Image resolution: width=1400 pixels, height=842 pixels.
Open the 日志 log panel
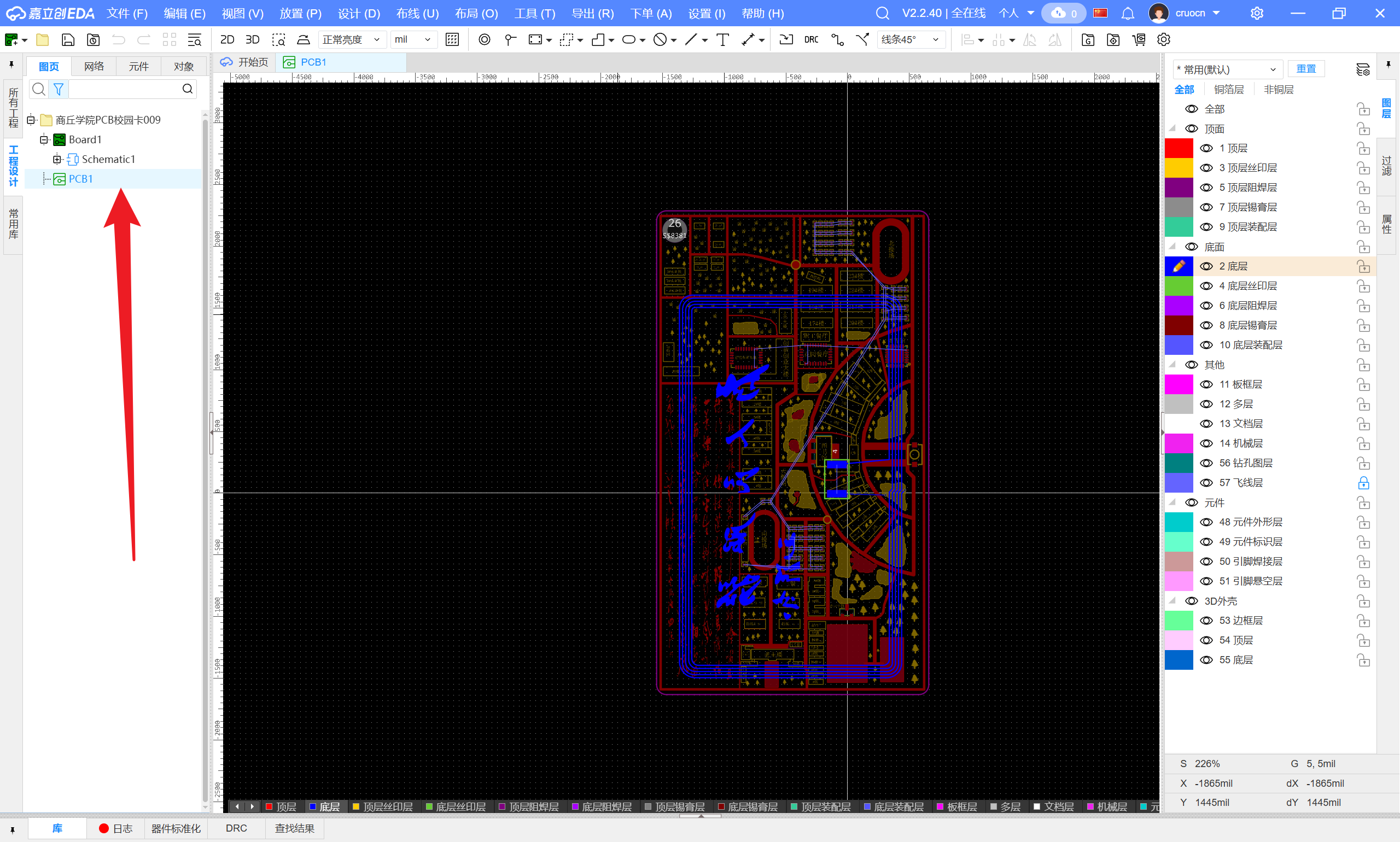pos(116,828)
